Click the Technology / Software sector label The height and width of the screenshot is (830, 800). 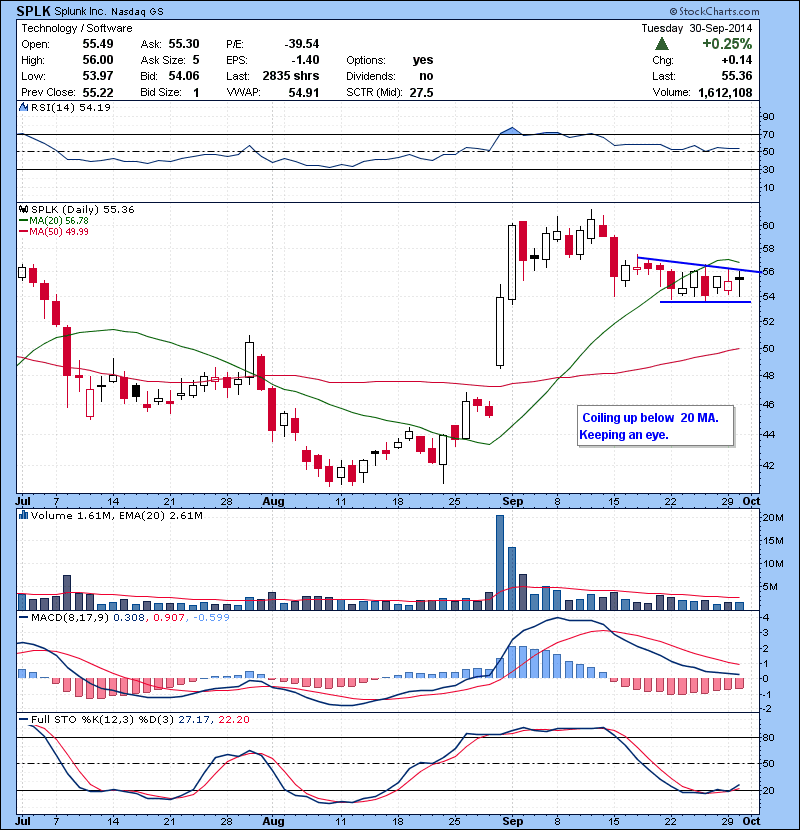[x=77, y=28]
